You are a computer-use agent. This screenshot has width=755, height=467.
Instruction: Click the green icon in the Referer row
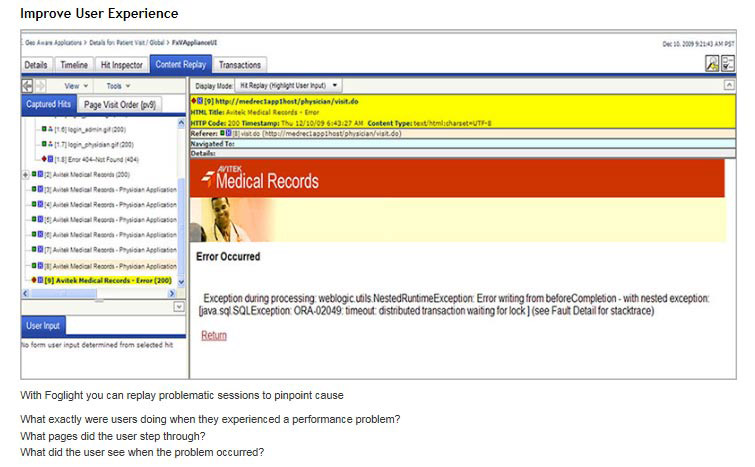coord(222,133)
